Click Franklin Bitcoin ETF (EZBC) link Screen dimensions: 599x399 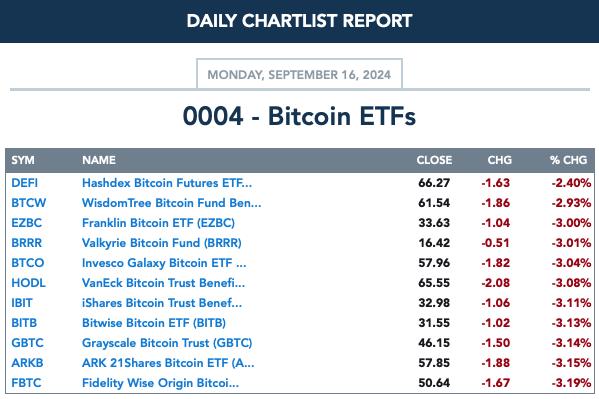(158, 223)
